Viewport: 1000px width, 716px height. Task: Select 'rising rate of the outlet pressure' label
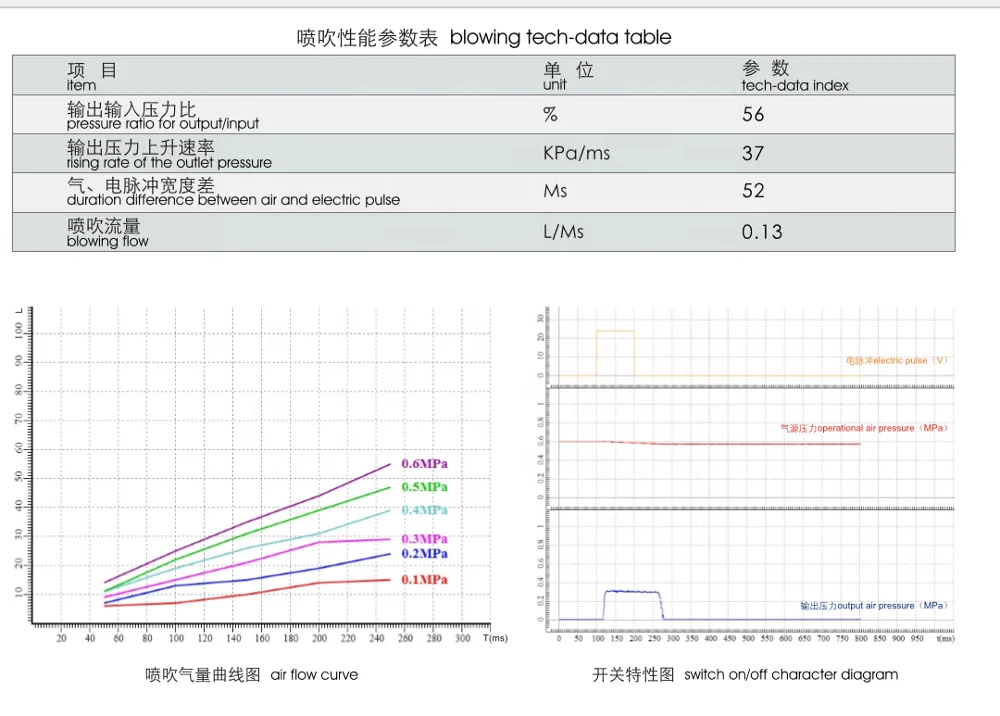pyautogui.click(x=169, y=163)
